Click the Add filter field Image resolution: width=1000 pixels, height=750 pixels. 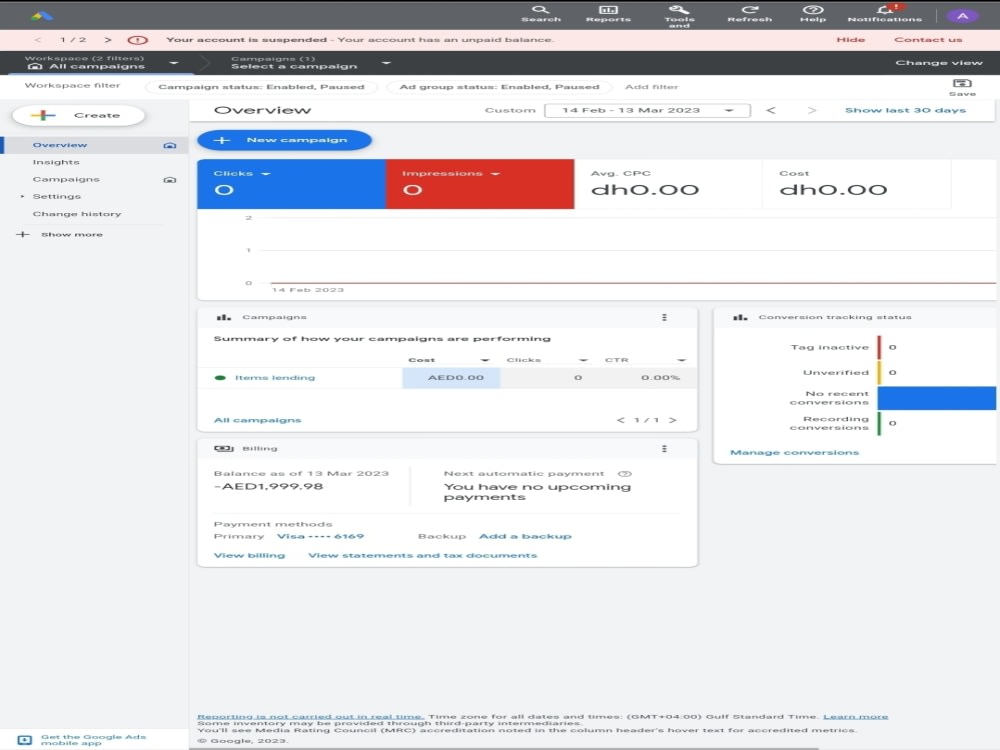click(652, 87)
